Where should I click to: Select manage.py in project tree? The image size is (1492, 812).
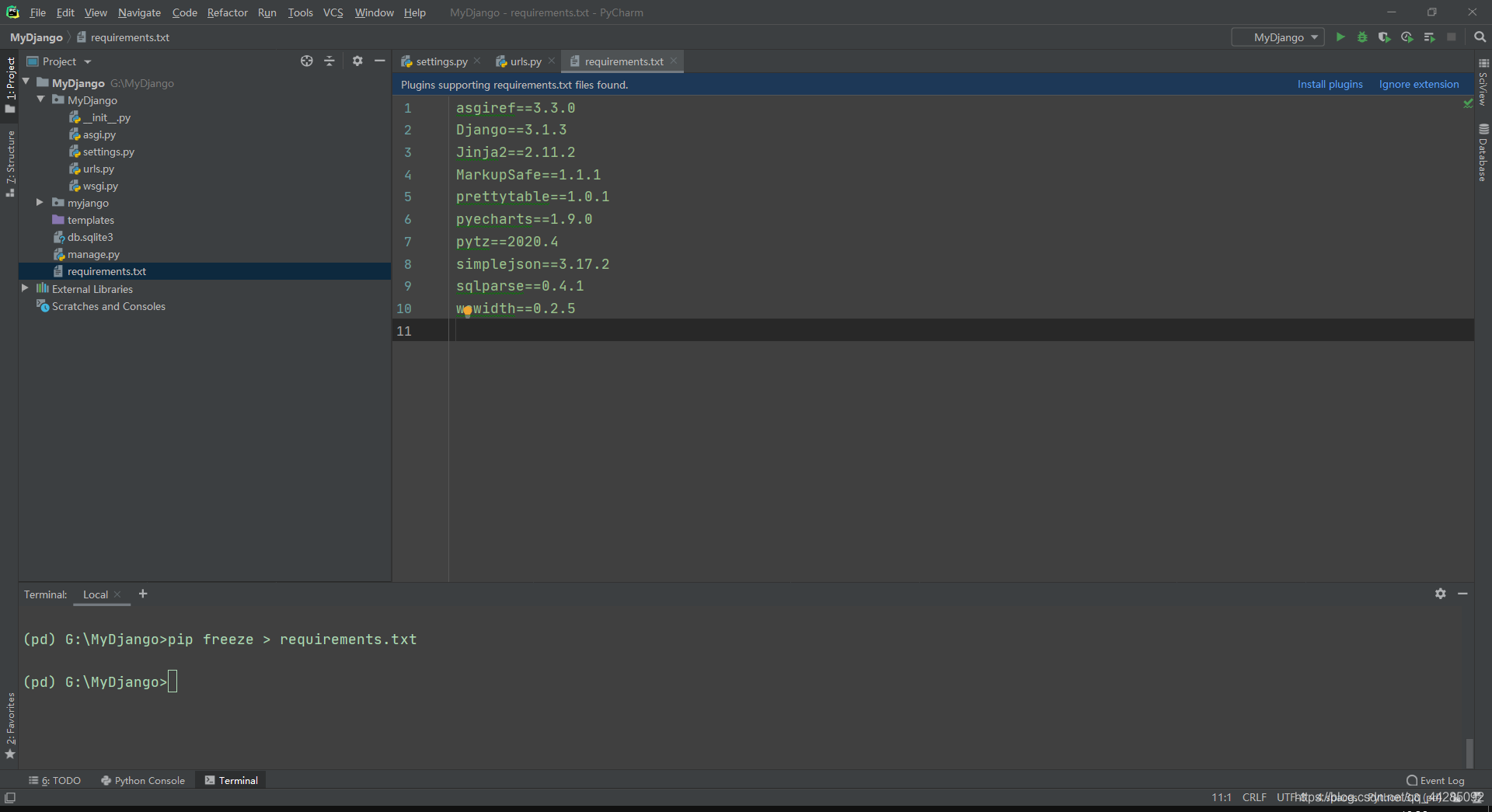tap(93, 254)
